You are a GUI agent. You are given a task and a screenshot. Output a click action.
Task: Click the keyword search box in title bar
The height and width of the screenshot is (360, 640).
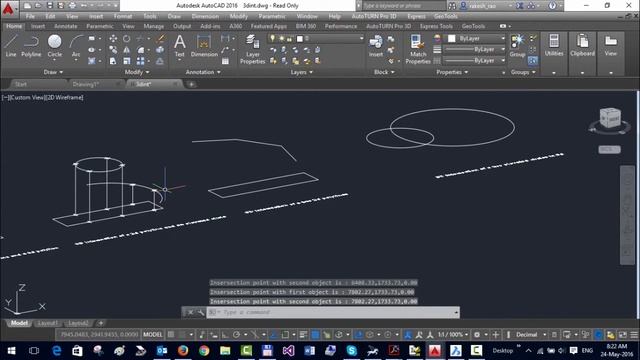click(x=403, y=6)
